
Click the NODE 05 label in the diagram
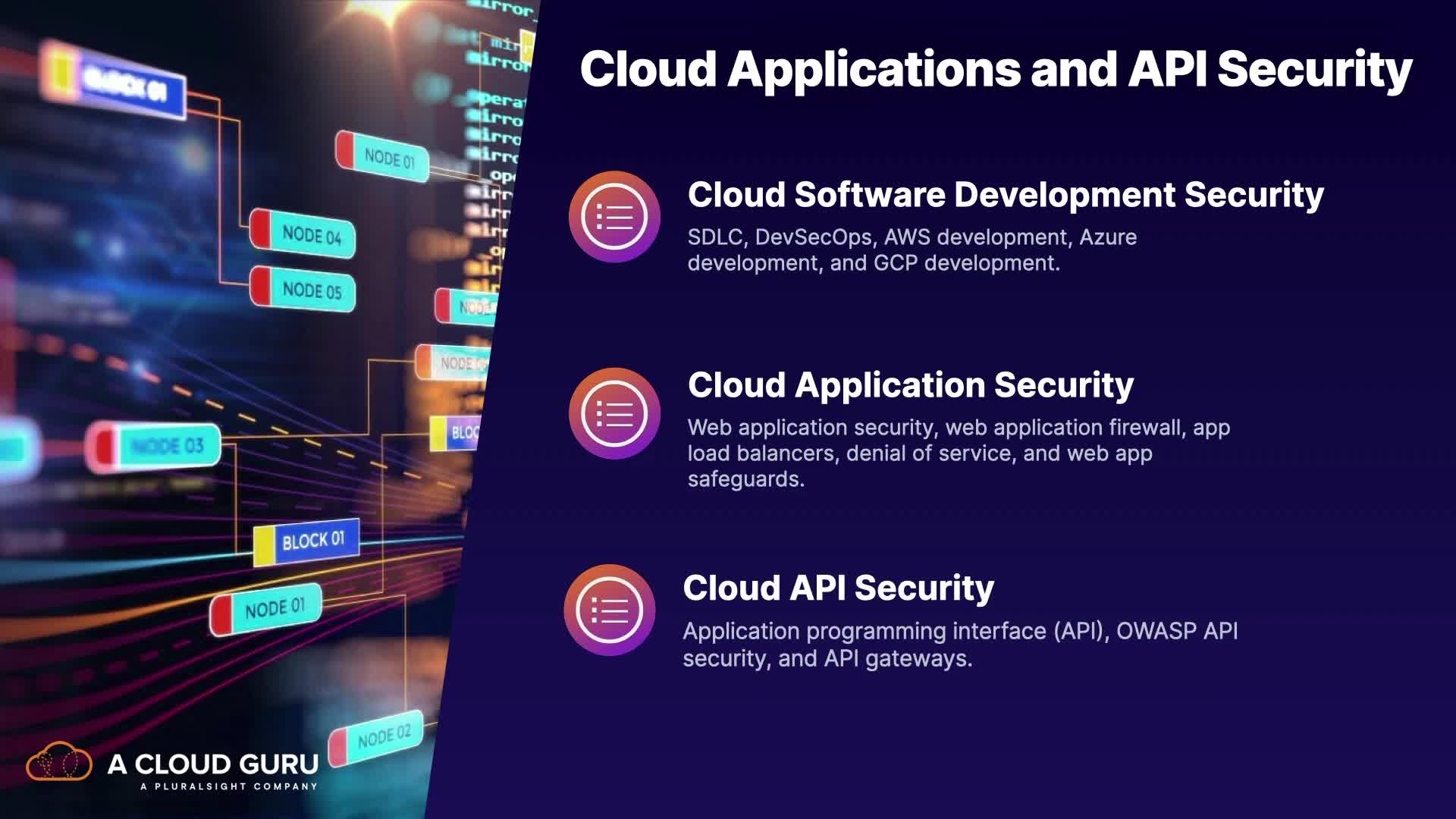tap(311, 290)
